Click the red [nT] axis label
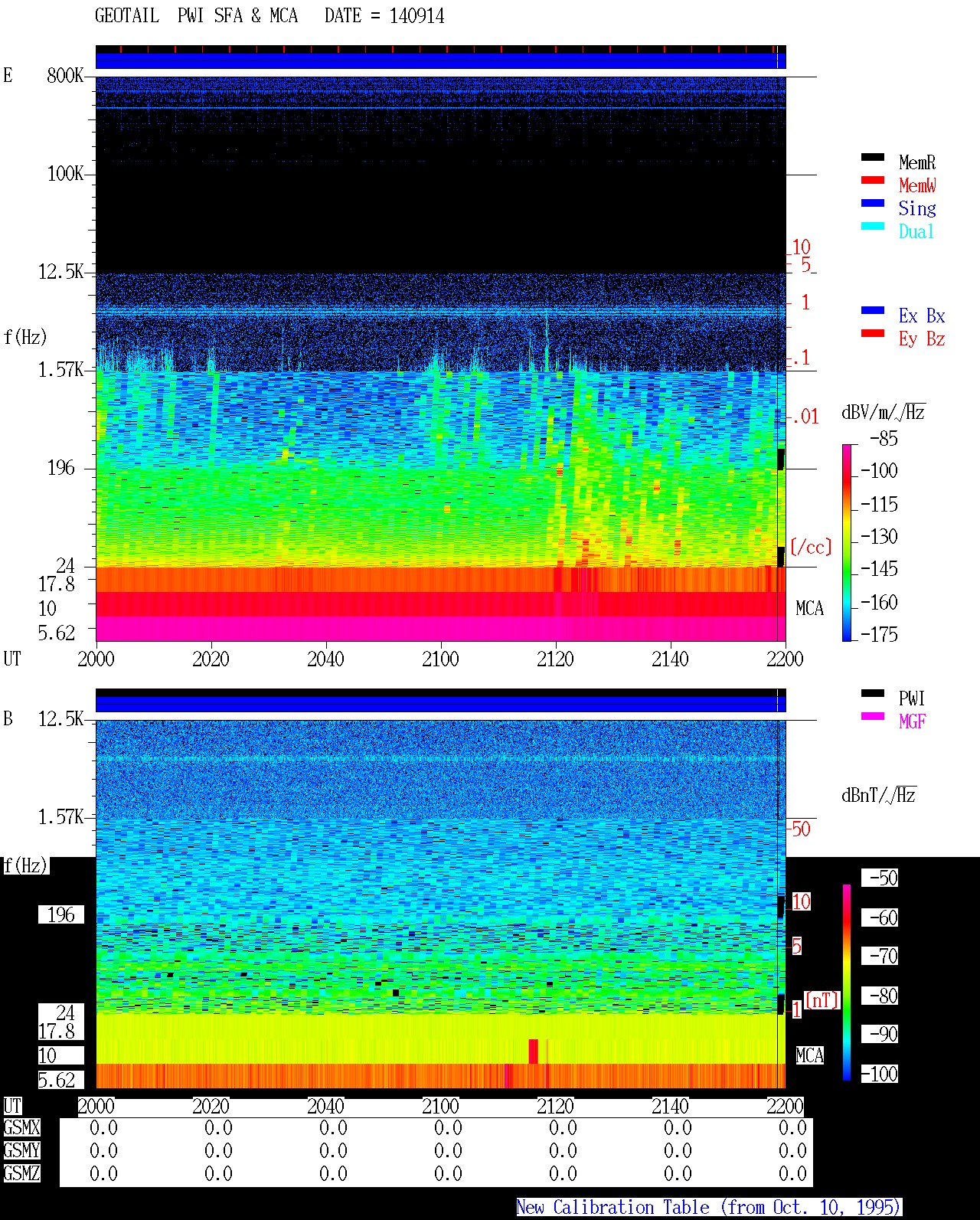Image resolution: width=980 pixels, height=1220 pixels. tap(822, 1000)
